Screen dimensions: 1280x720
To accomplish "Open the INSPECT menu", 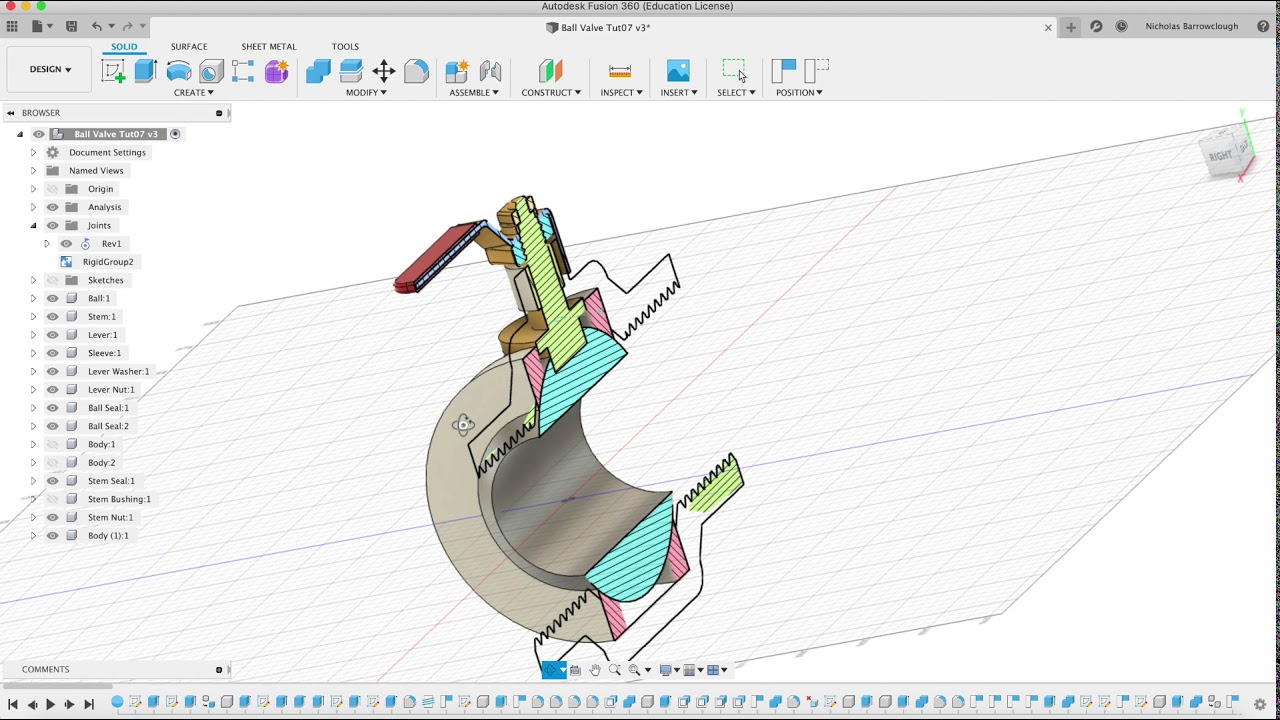I will [621, 93].
